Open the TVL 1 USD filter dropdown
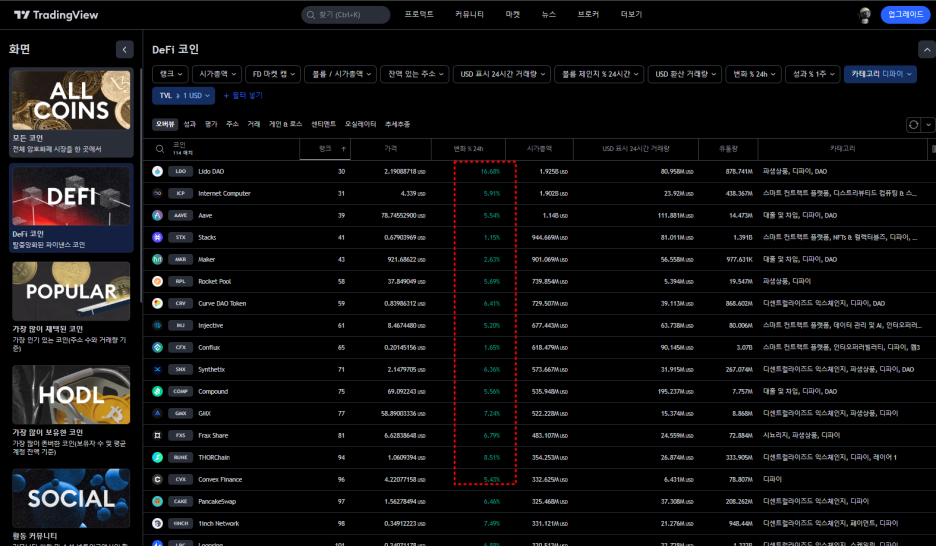 coord(184,95)
